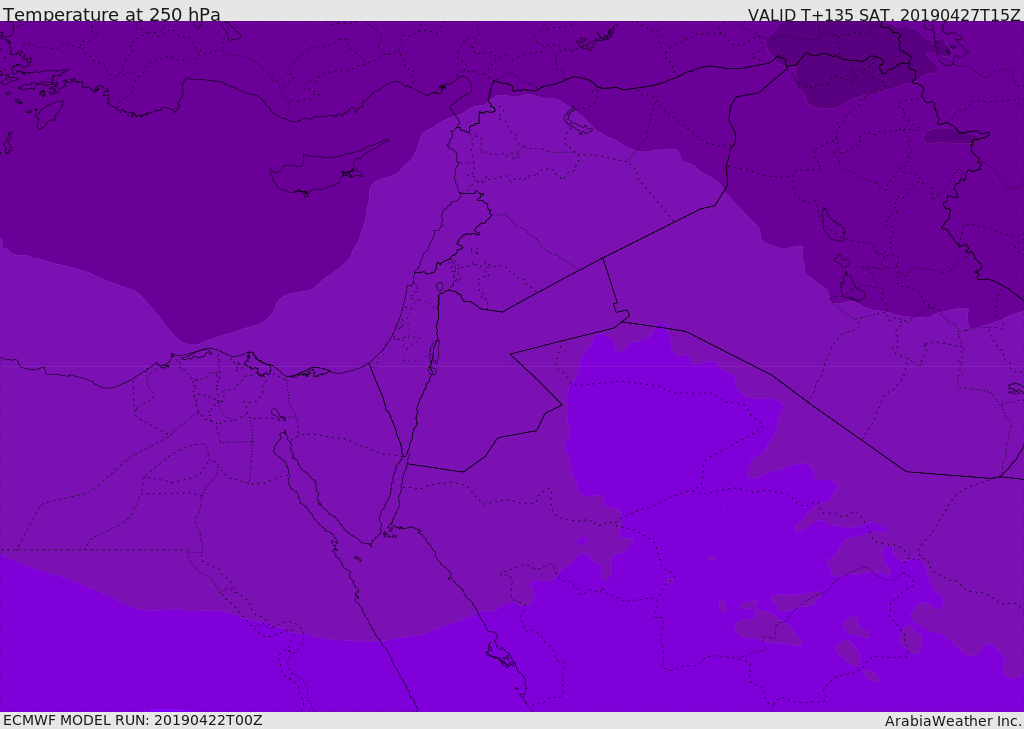1024x729 pixels.
Task: Click the 'VALID T+135 SAT. 20190427T15Z' label
Action: click(884, 14)
